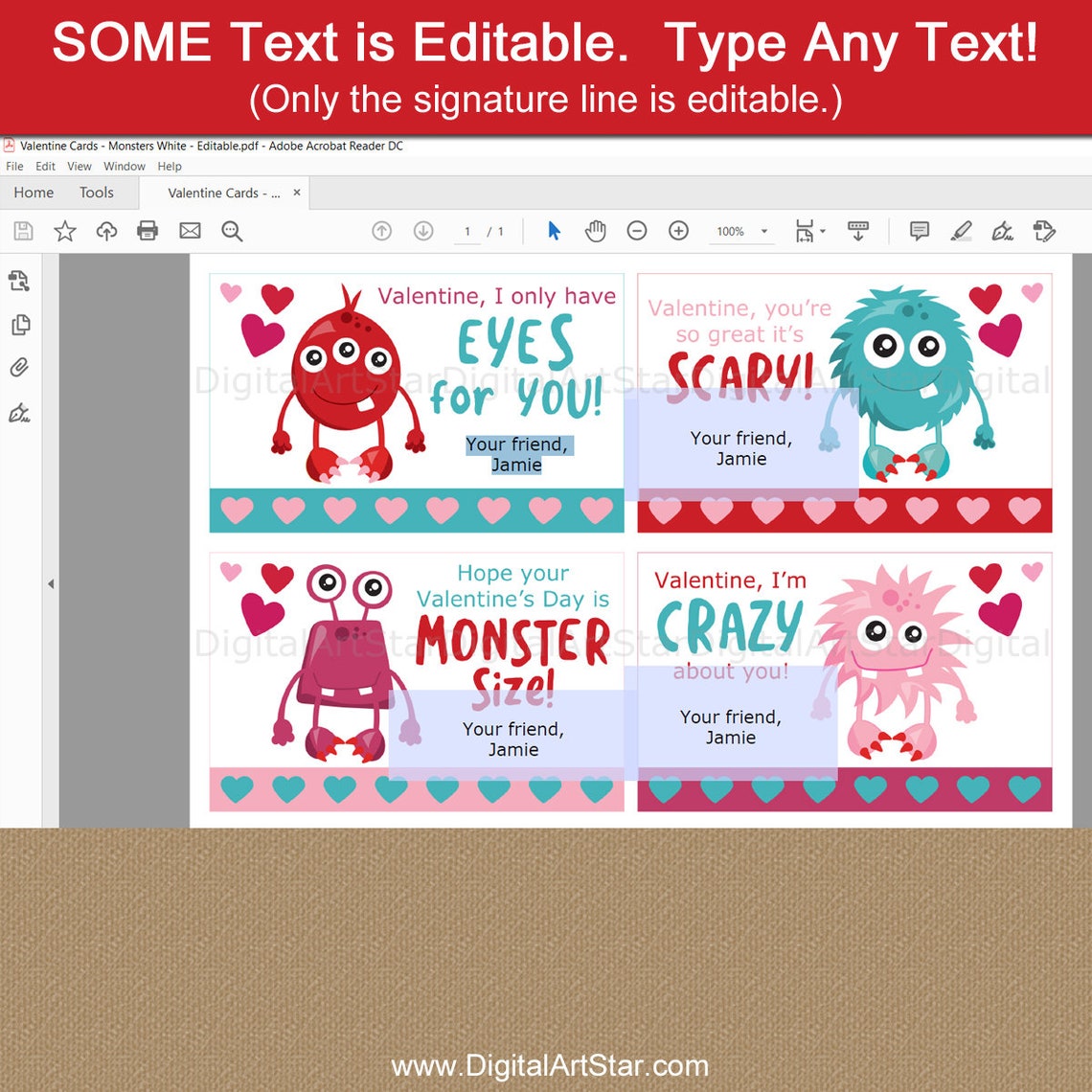Open the View menu
The image size is (1092, 1092).
pos(79,166)
